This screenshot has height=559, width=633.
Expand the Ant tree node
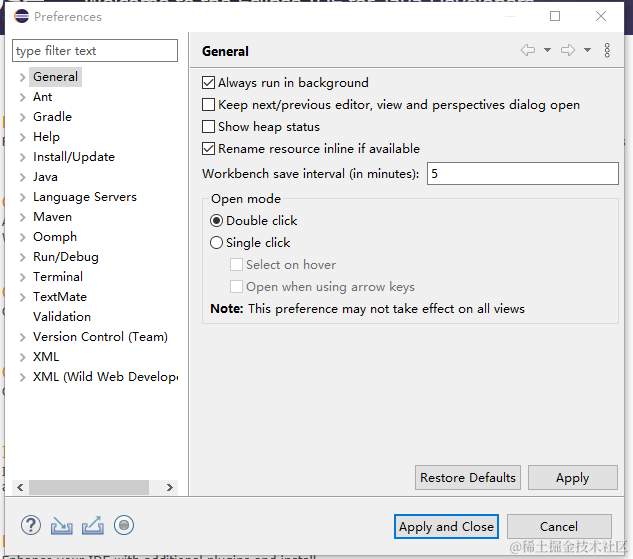click(x=23, y=97)
